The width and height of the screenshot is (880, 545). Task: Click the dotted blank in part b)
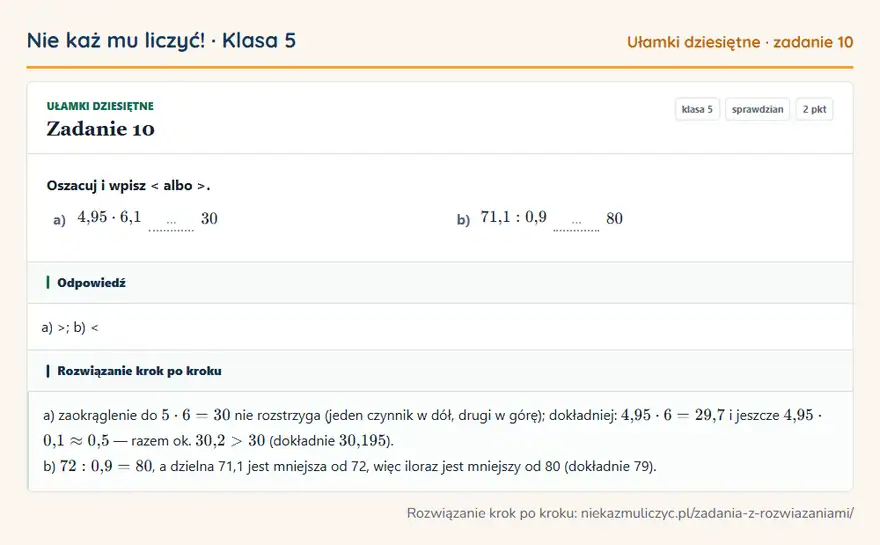point(576,225)
